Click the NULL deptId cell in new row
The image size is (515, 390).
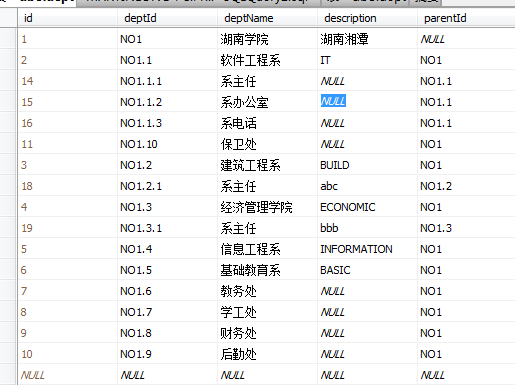(x=167, y=375)
